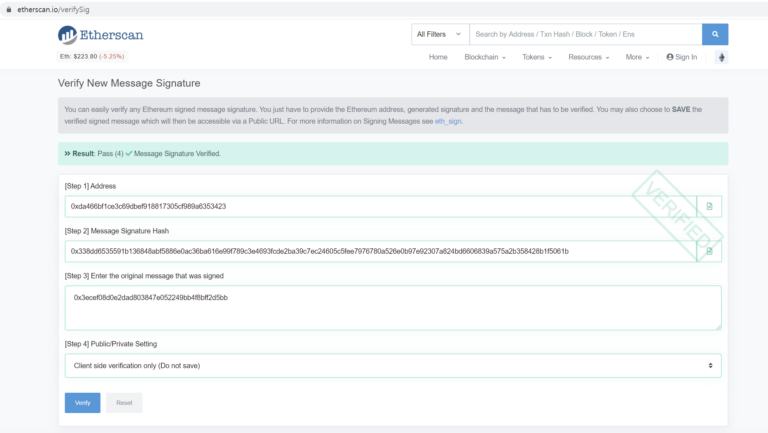Follow the eth_sign link
768x433 pixels.
coord(448,121)
